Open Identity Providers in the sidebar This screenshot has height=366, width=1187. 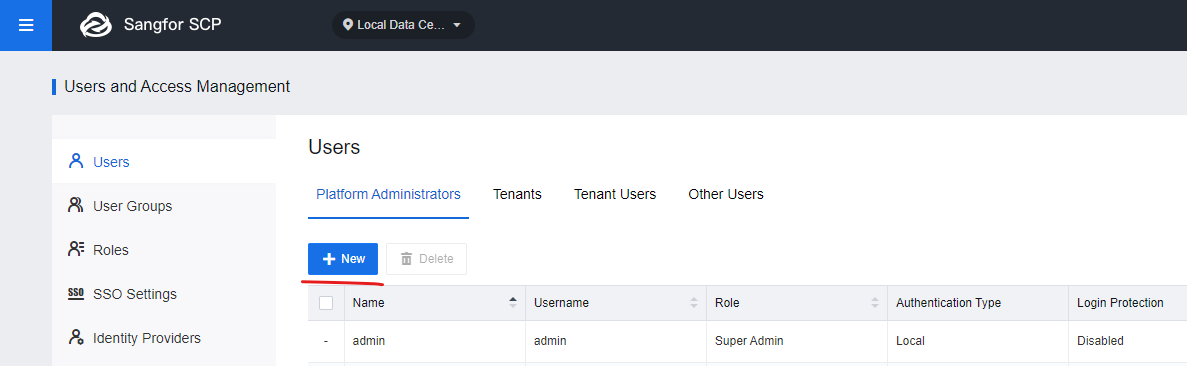[164, 337]
